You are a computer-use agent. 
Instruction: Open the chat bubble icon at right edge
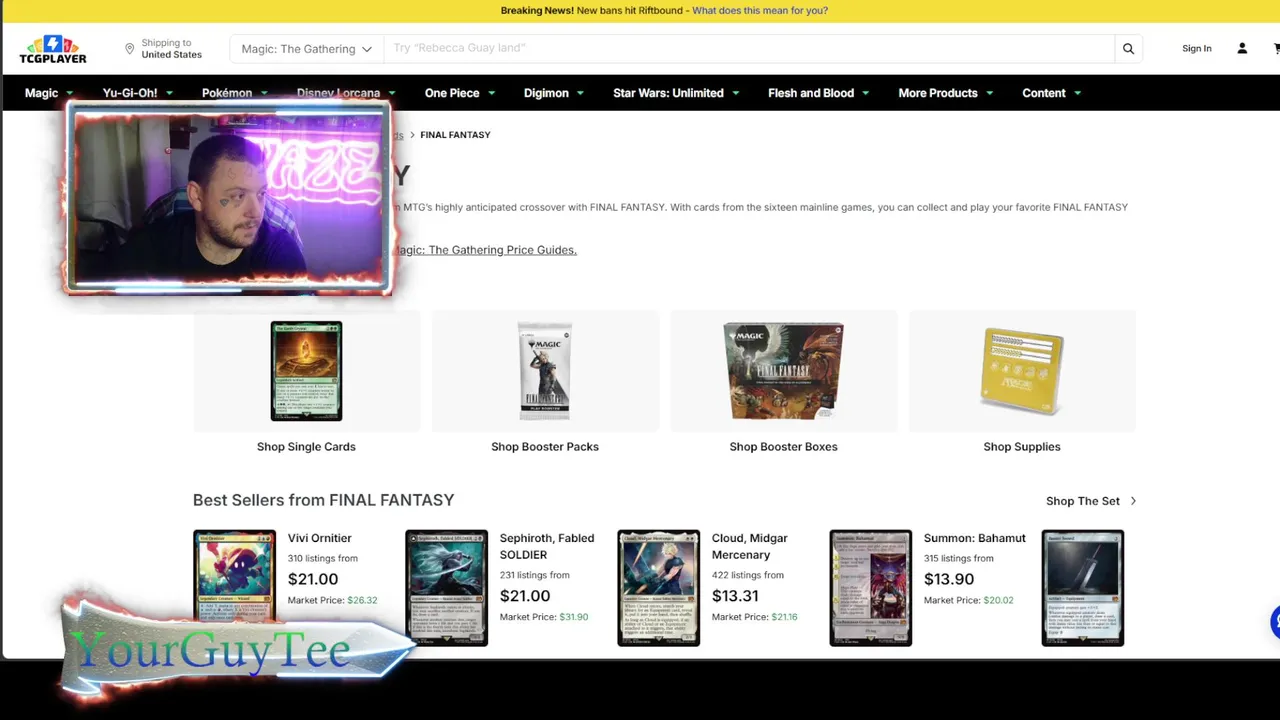[x=1276, y=621]
